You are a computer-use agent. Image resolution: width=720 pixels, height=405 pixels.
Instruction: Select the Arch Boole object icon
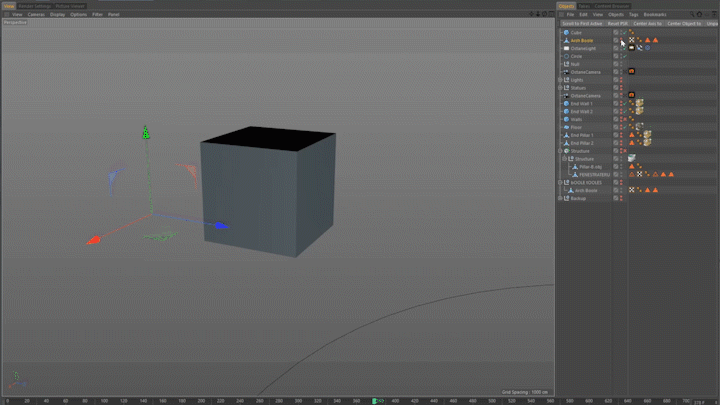click(566, 40)
